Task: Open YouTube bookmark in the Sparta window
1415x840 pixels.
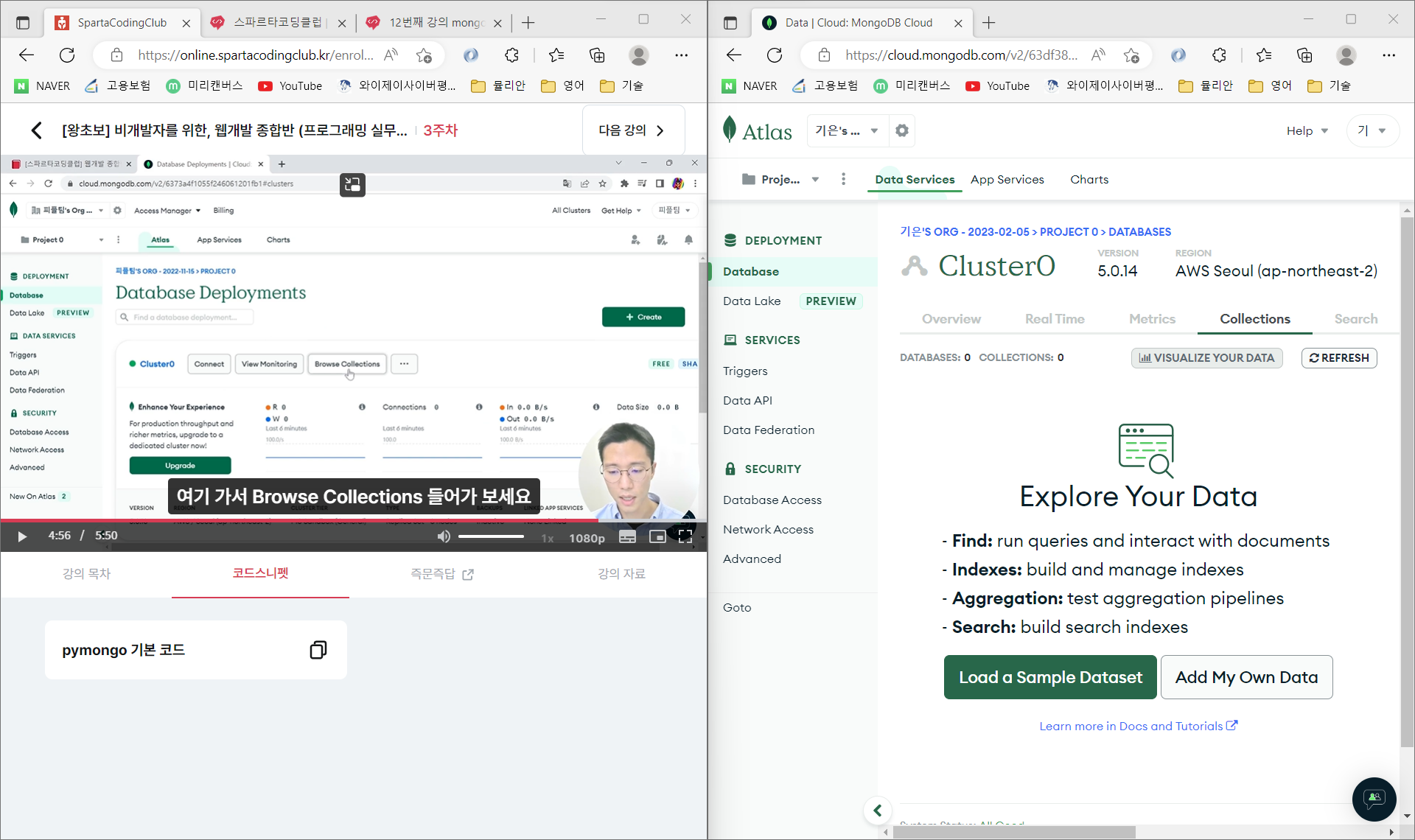Action: coord(290,86)
